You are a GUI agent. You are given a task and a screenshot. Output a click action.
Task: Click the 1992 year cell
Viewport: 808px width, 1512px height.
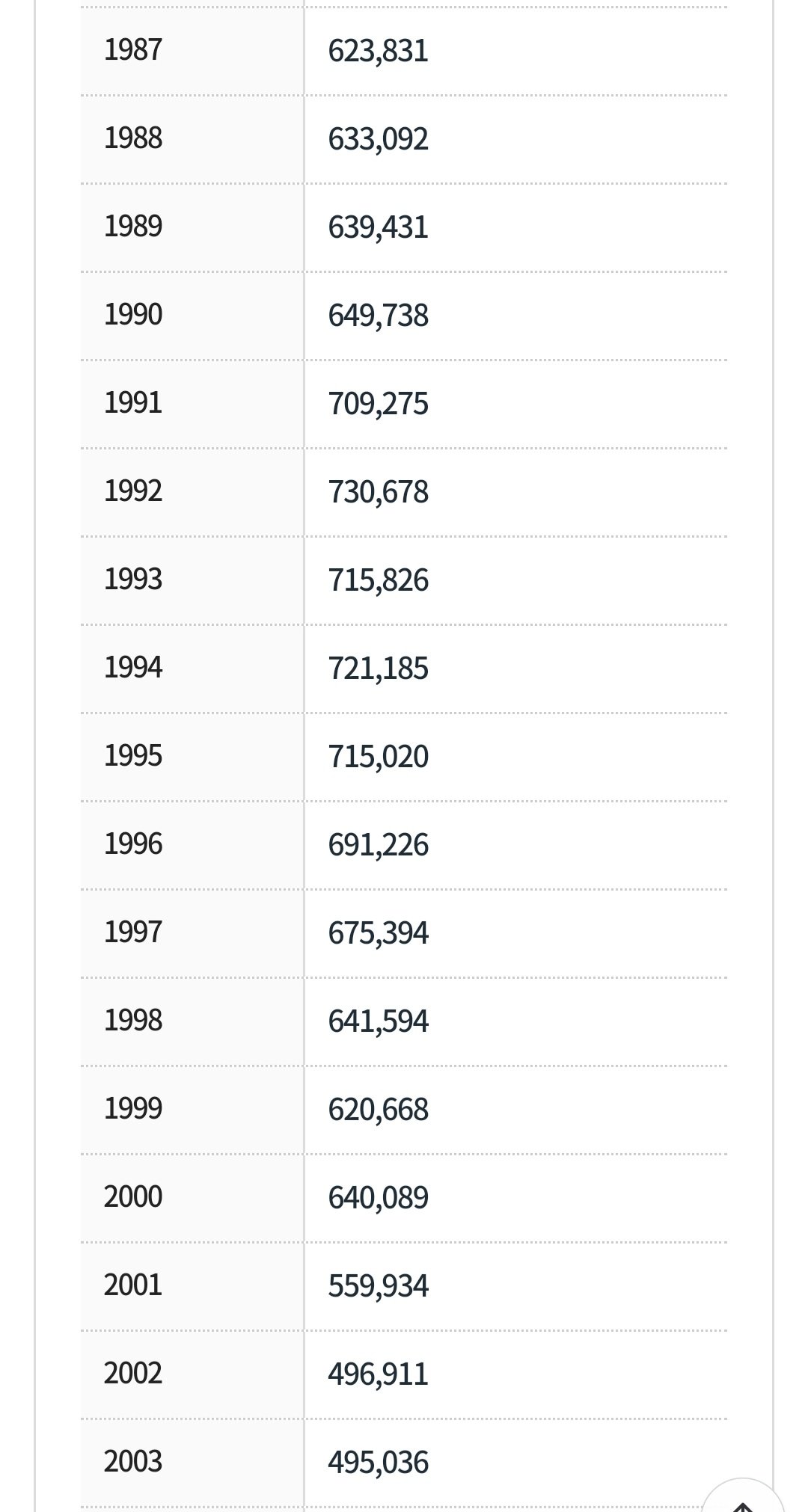click(x=192, y=492)
